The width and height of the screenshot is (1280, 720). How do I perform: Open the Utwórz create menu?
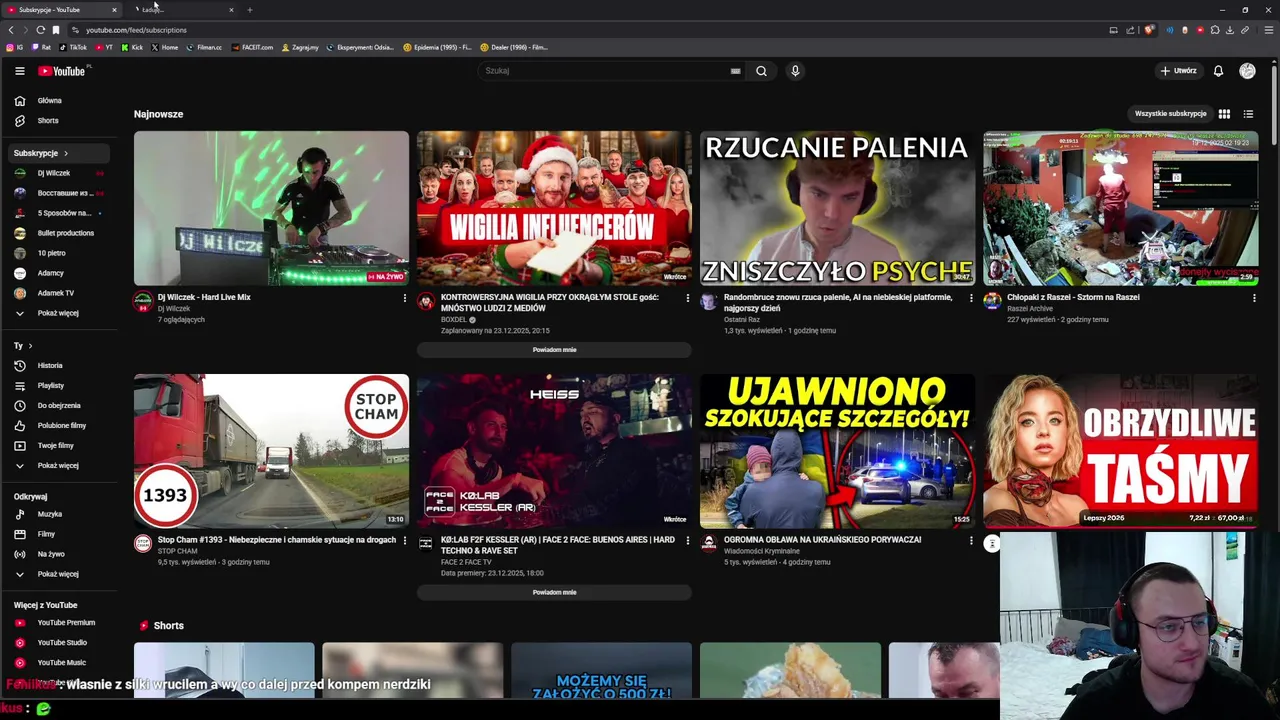1178,71
